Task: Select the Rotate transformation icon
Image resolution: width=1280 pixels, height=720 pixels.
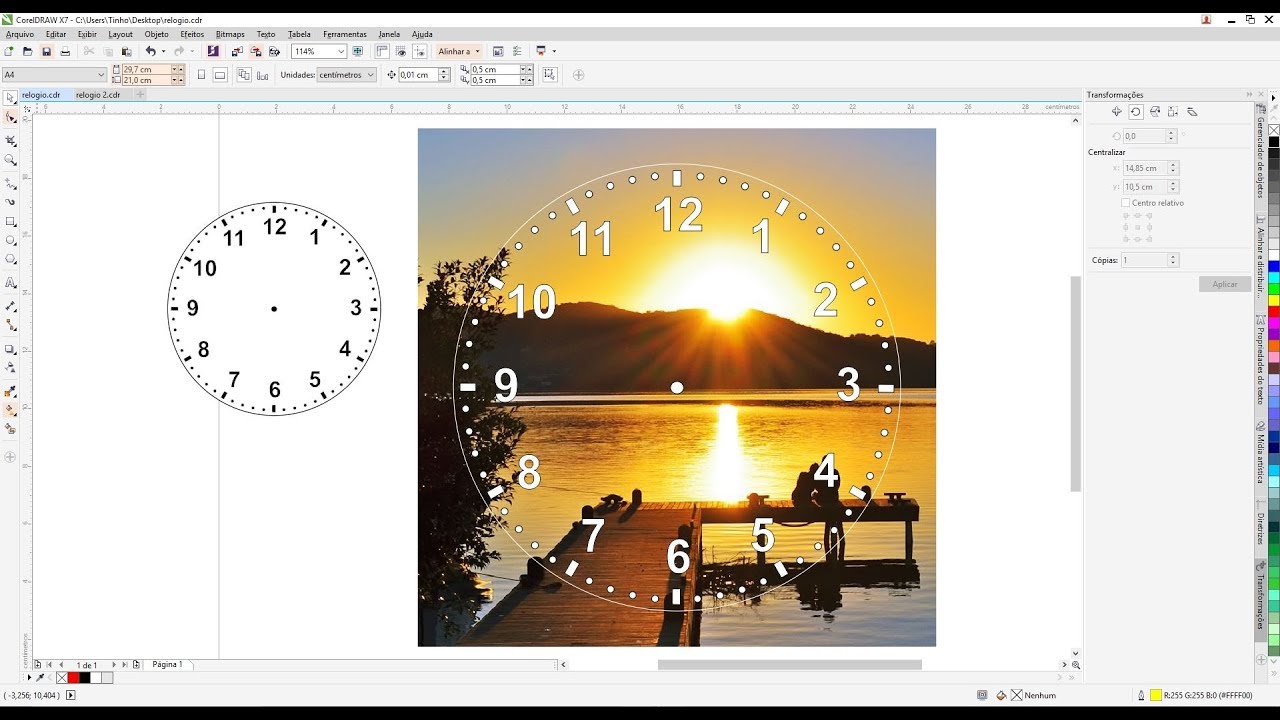Action: click(x=1136, y=112)
